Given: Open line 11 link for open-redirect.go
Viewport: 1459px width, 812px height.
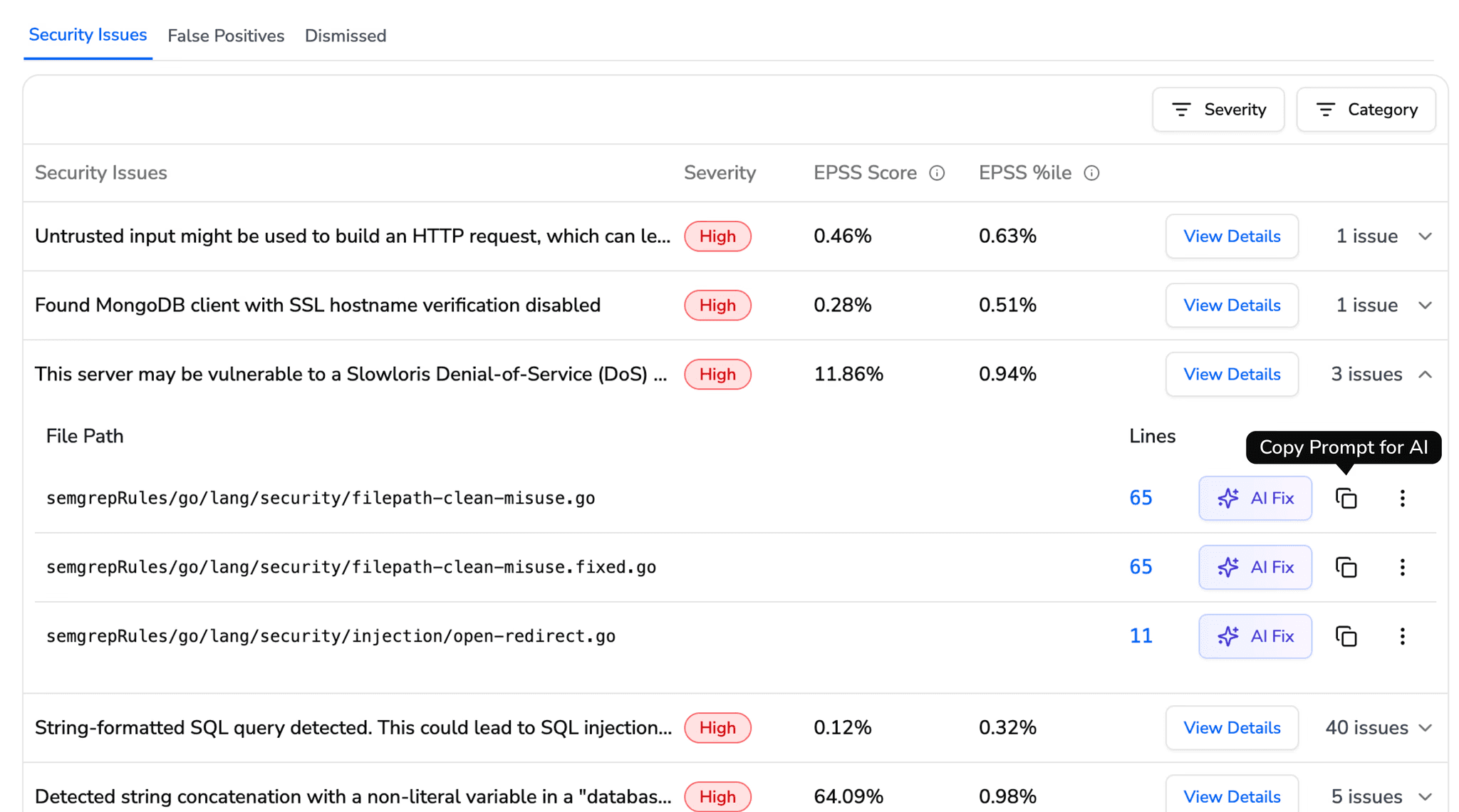Looking at the screenshot, I should (x=1141, y=635).
